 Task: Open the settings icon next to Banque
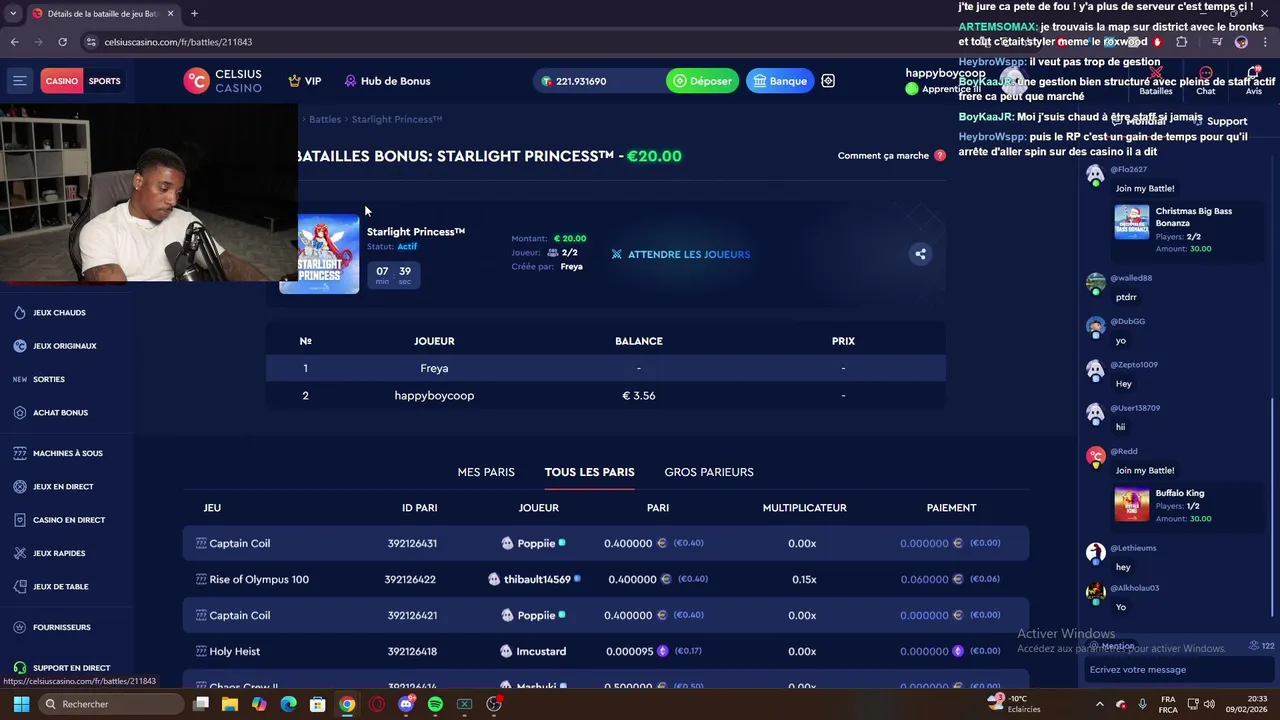828,81
